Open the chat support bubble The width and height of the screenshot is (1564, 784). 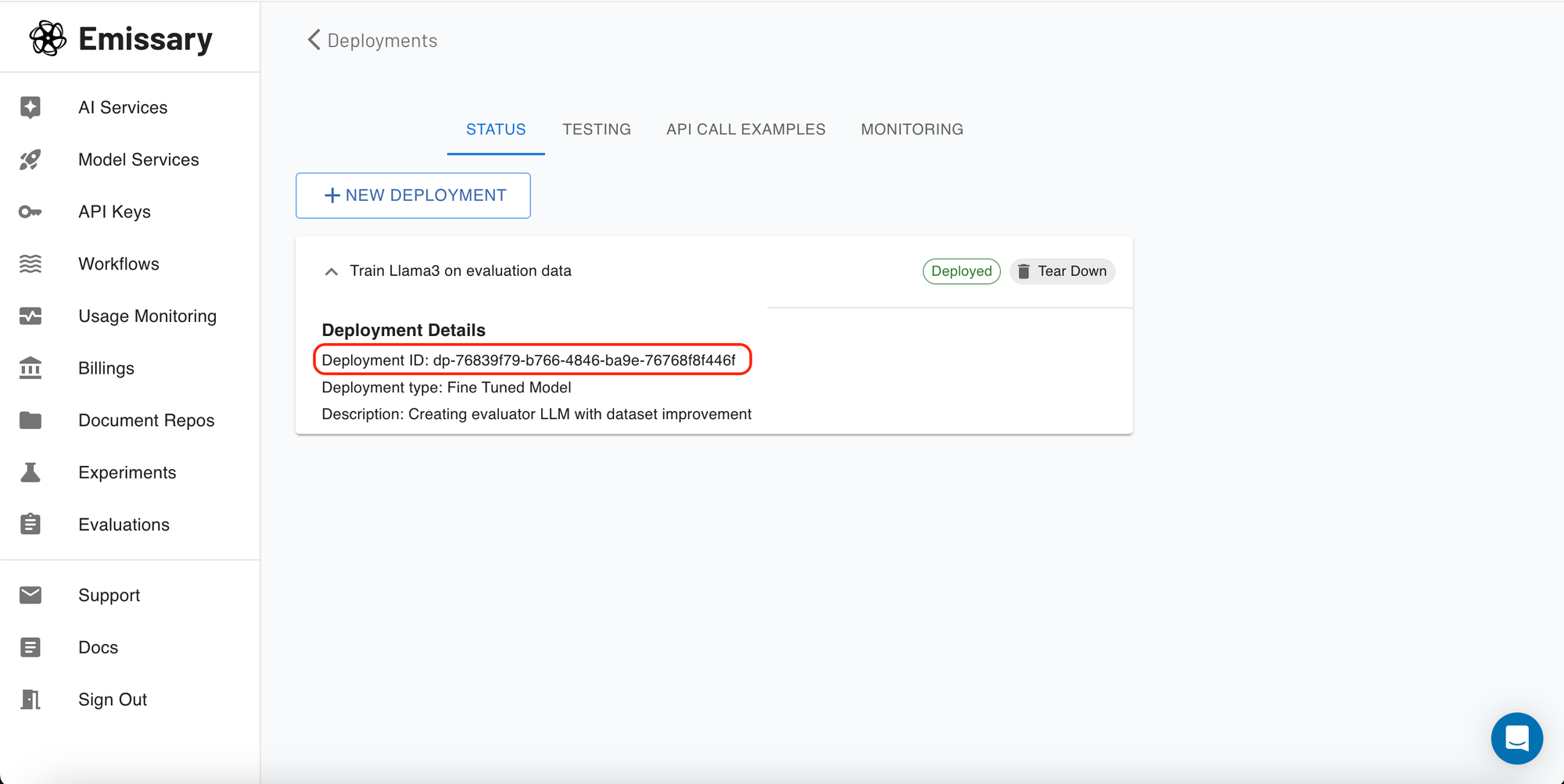1516,738
